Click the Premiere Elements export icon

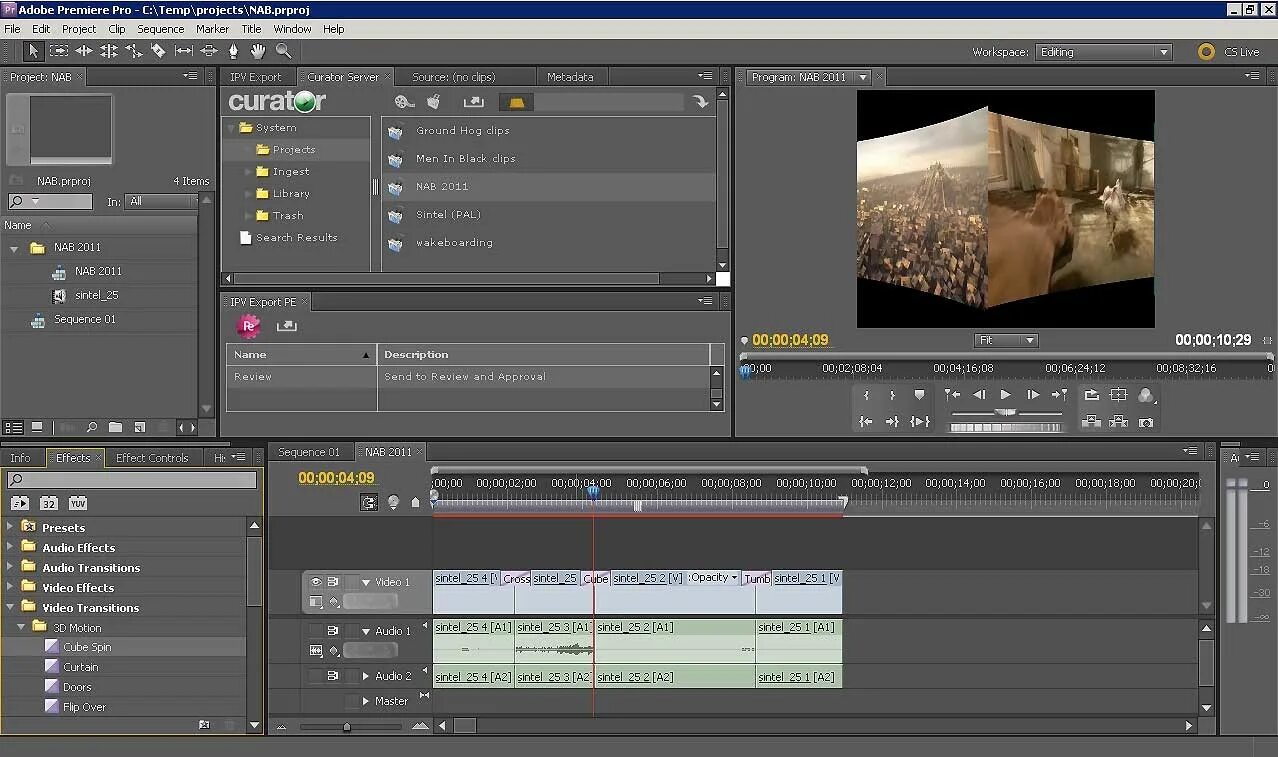point(248,325)
